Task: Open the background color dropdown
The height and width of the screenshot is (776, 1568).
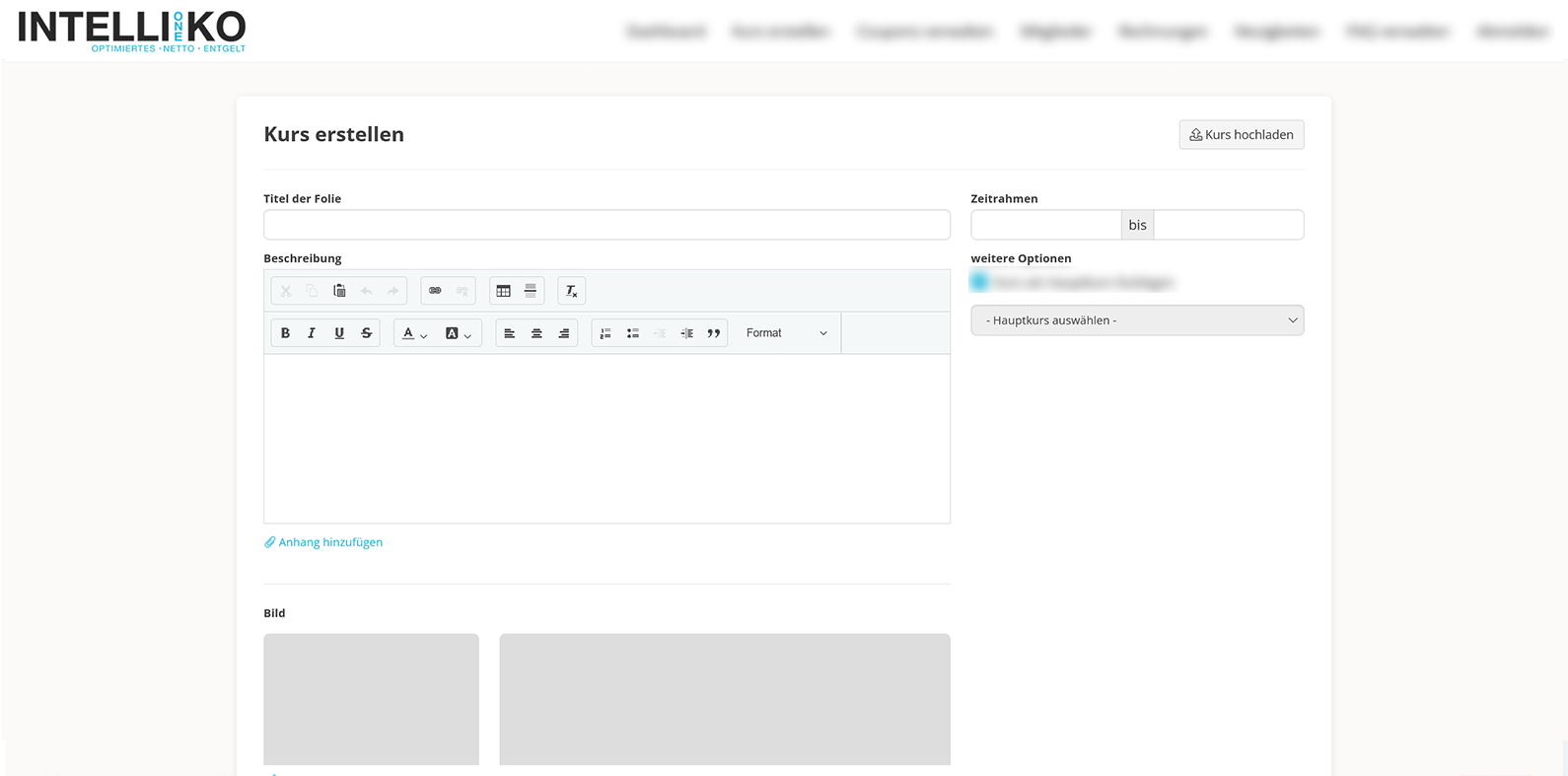Action: click(x=458, y=333)
